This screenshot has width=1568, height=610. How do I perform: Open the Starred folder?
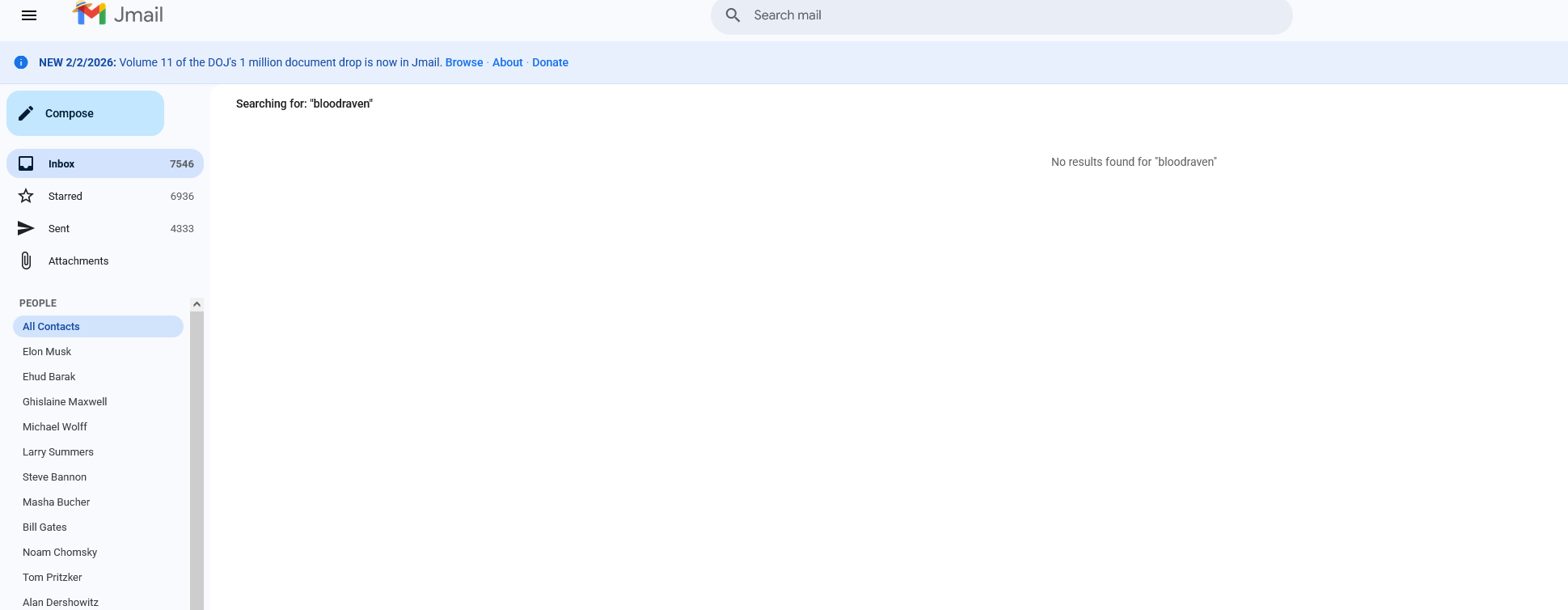click(x=105, y=196)
